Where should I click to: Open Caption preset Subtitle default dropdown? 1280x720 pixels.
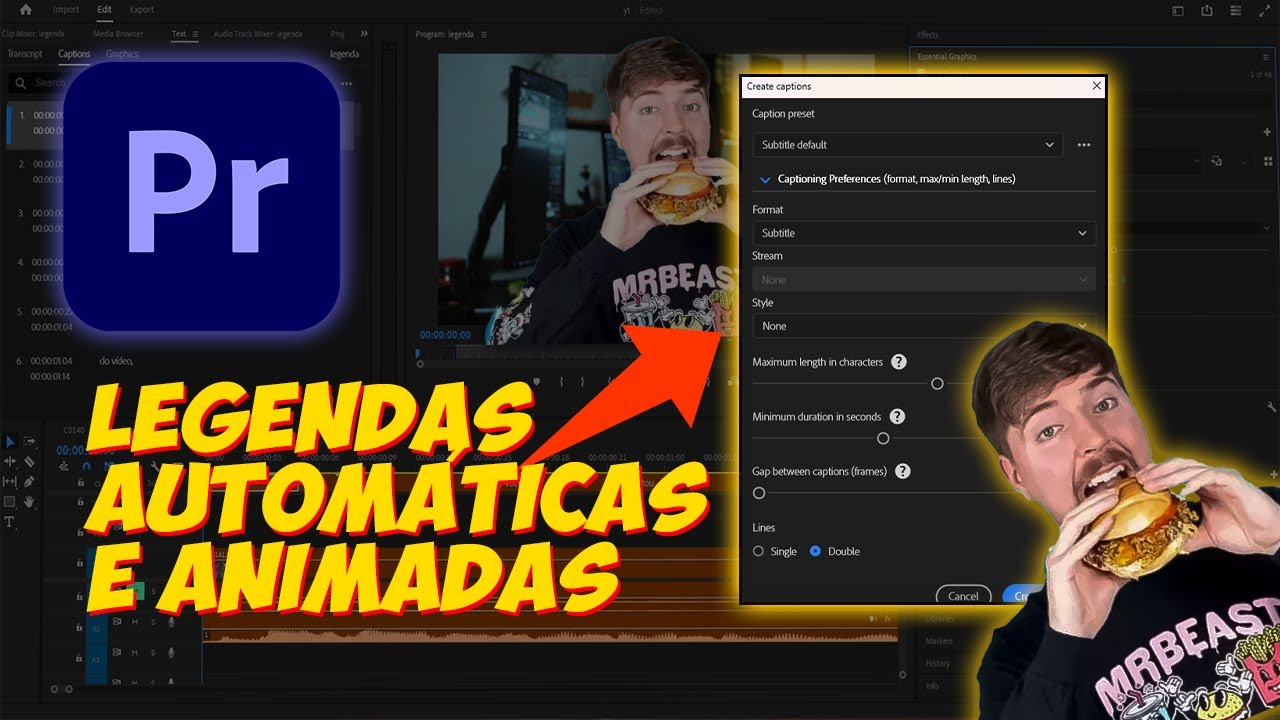(x=907, y=145)
